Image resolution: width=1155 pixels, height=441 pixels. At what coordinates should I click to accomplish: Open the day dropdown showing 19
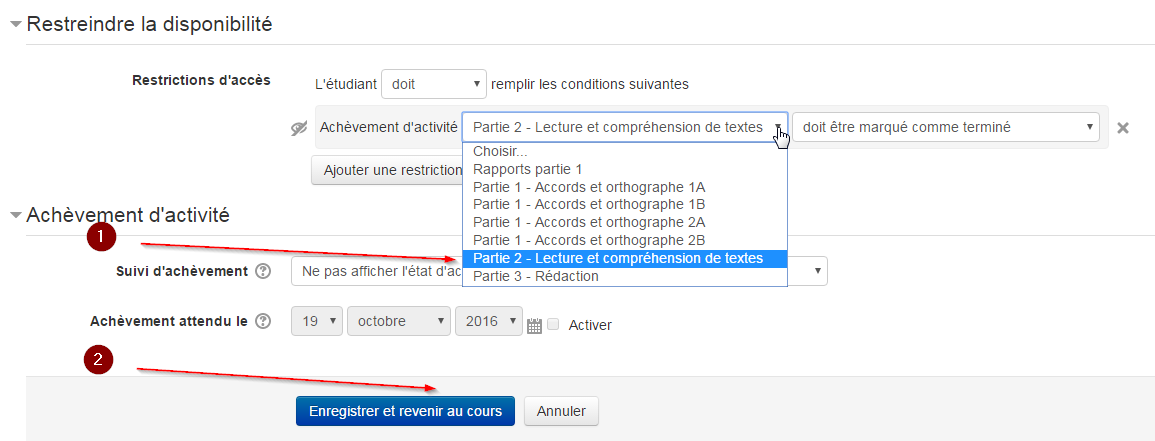pyautogui.click(x=317, y=322)
